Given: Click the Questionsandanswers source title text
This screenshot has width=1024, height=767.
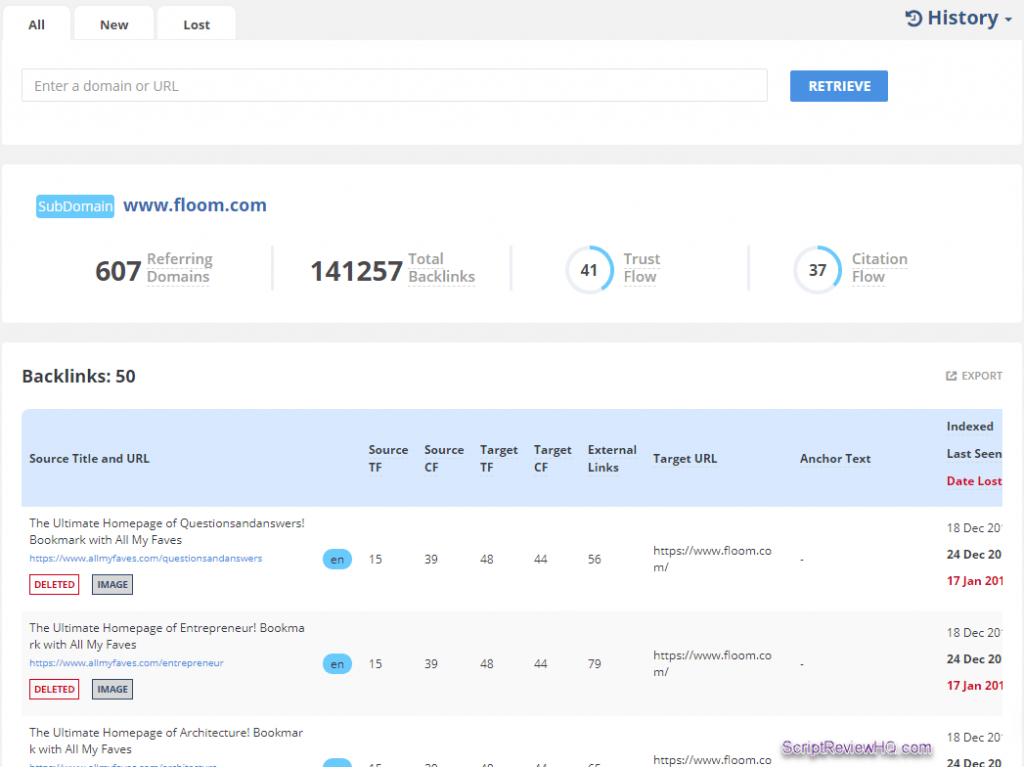Looking at the screenshot, I should click(167, 532).
